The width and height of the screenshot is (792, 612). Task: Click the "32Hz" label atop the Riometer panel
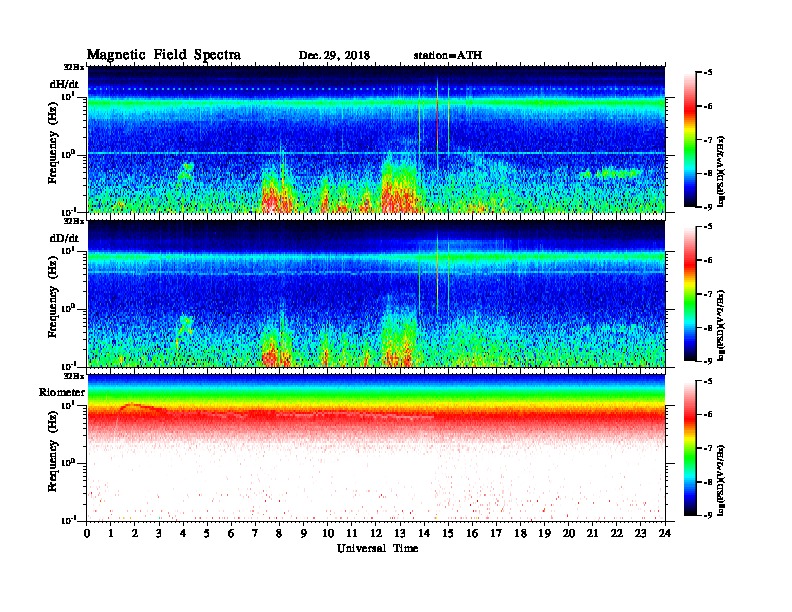[73, 376]
